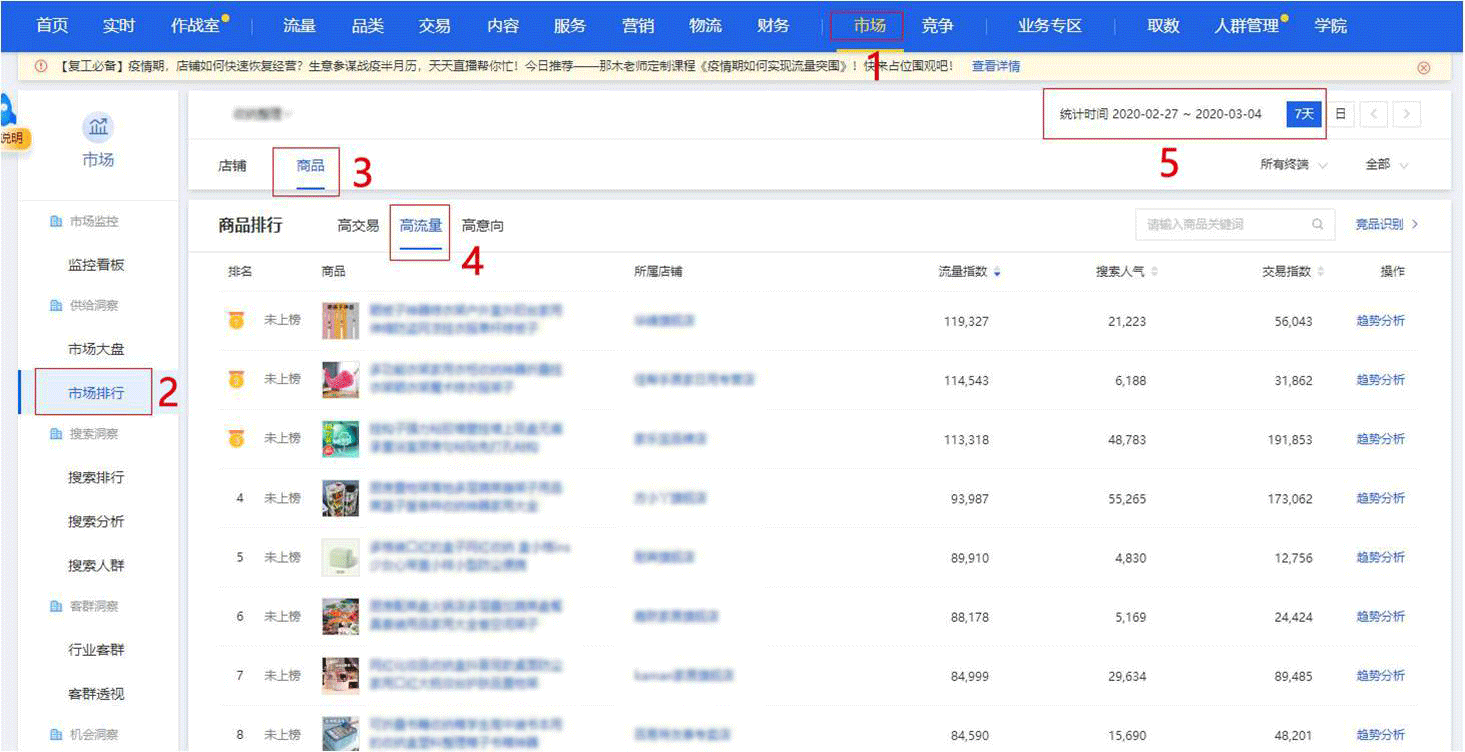Viewport: 1465px width, 752px height.
Task: Open the 竞争 top menu
Action: click(x=937, y=26)
